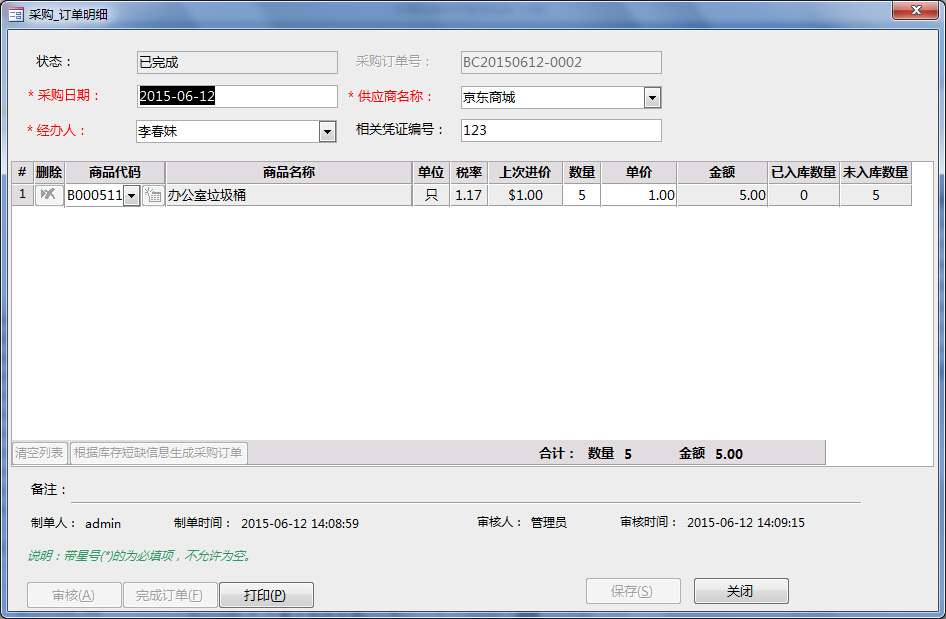The image size is (946, 619).
Task: Click the 金额 cell showing 5.00 in row 1
Action: click(x=722, y=195)
